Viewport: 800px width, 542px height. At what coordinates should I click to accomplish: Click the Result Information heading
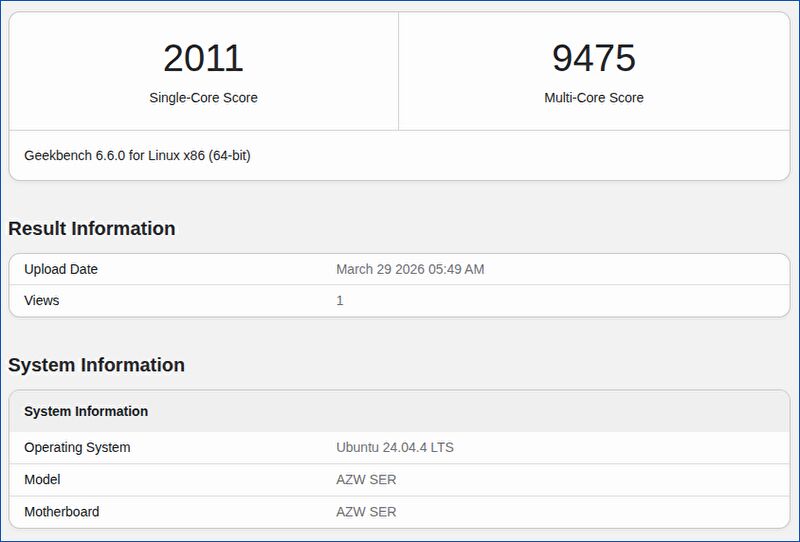pyautogui.click(x=92, y=229)
